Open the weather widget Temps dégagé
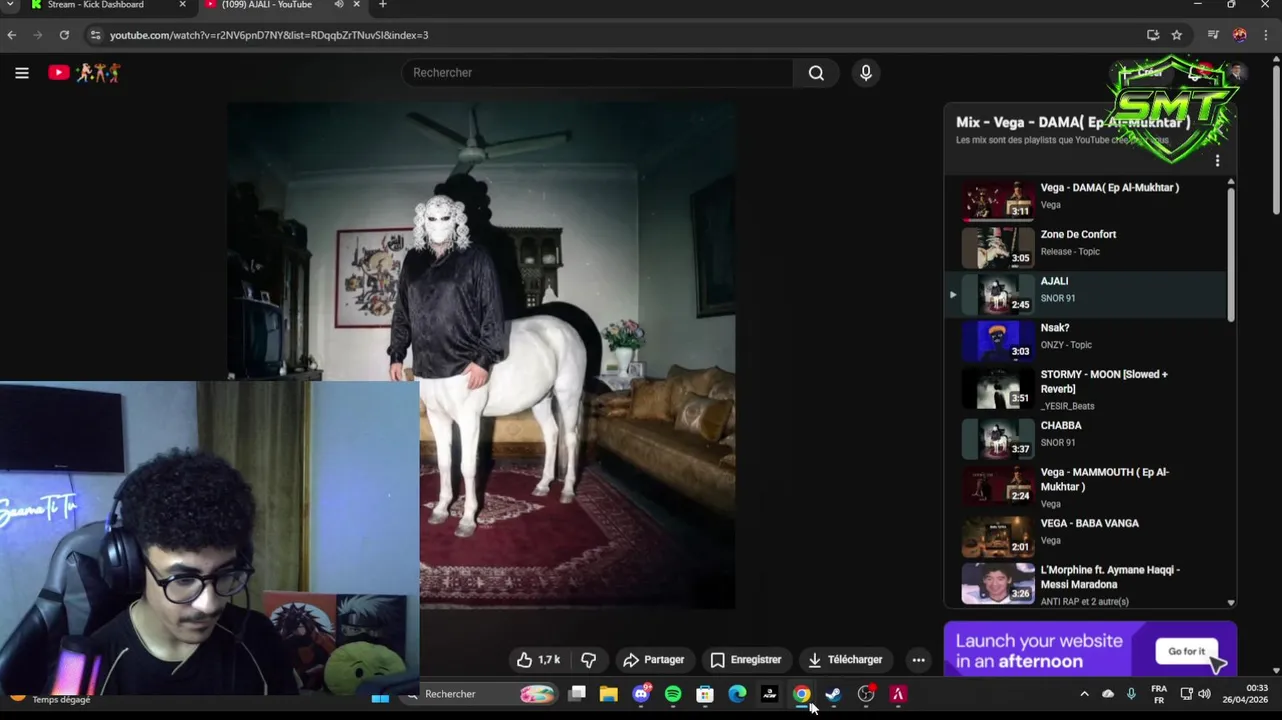The height and width of the screenshot is (720, 1282). (x=50, y=698)
